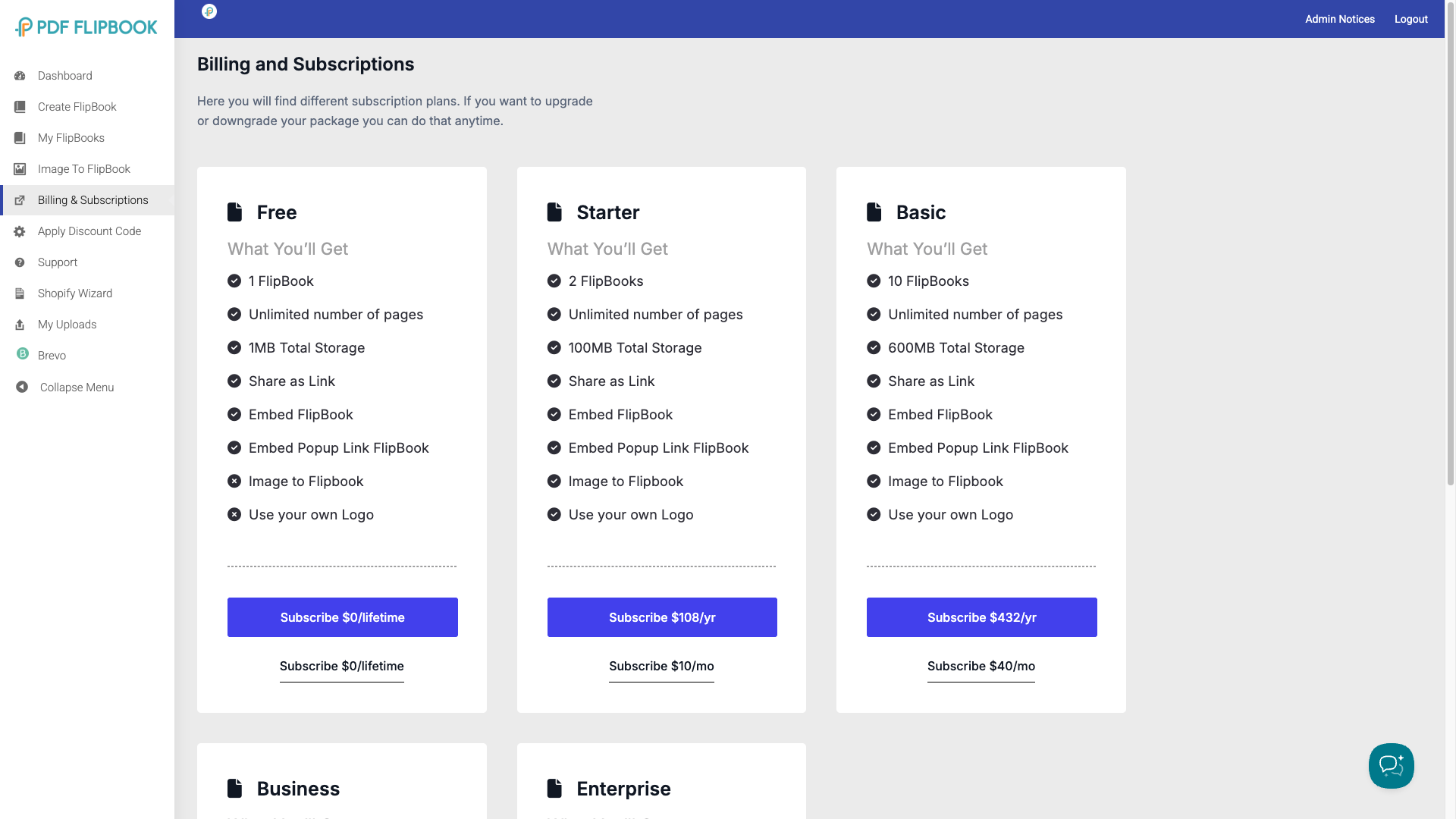
Task: Click the Support question mark icon
Action: pyautogui.click(x=20, y=262)
